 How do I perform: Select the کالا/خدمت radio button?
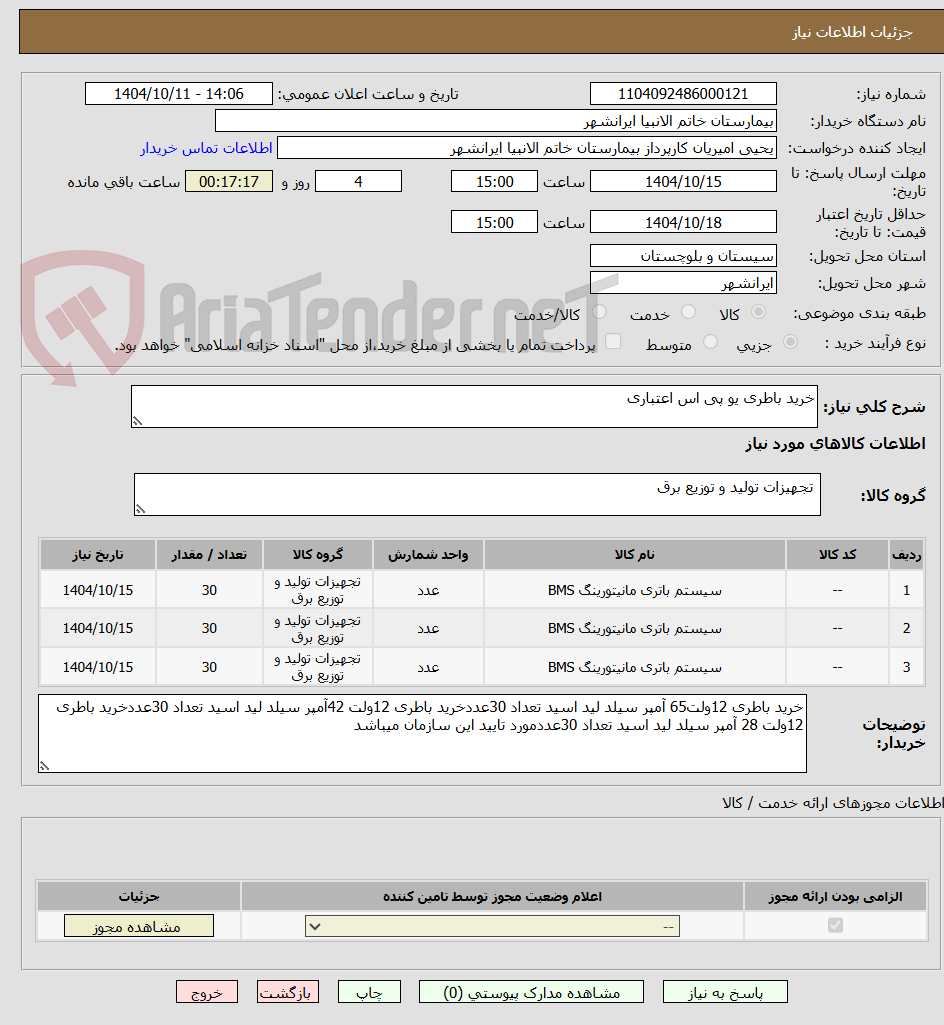point(599,312)
